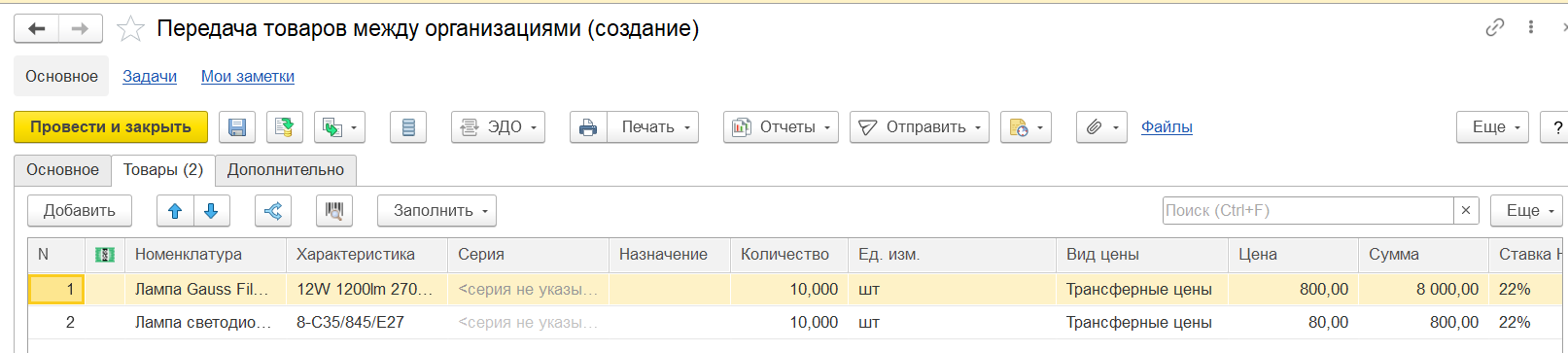Click the Характеристика column header

pos(366,255)
